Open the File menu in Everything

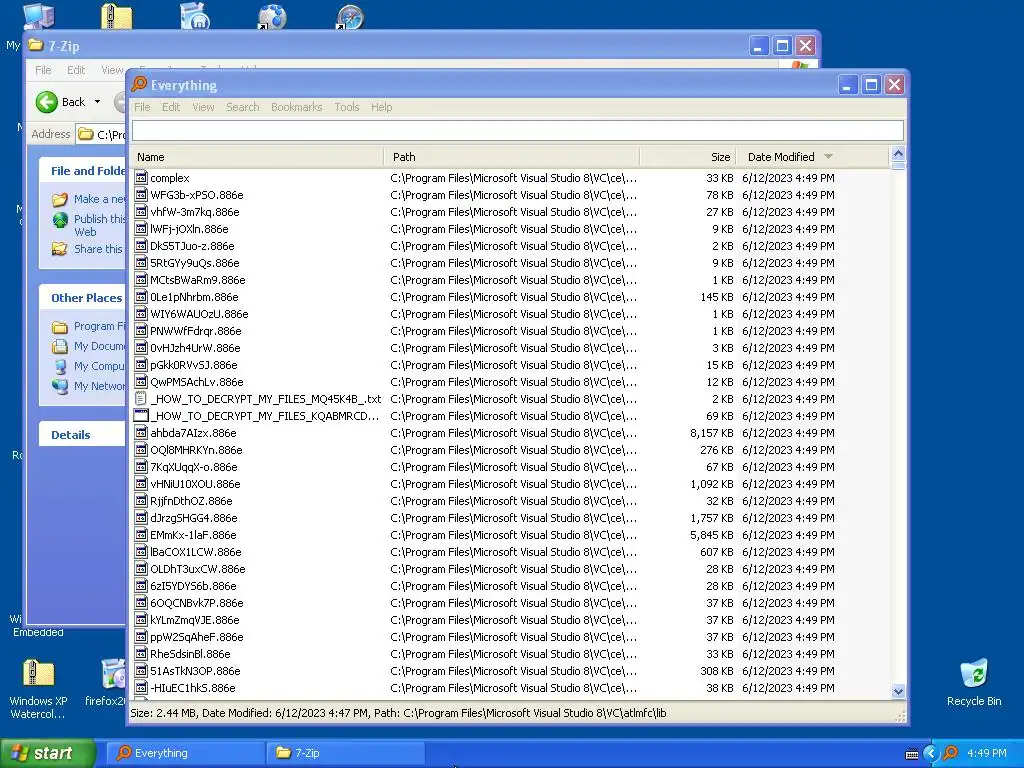(142, 107)
